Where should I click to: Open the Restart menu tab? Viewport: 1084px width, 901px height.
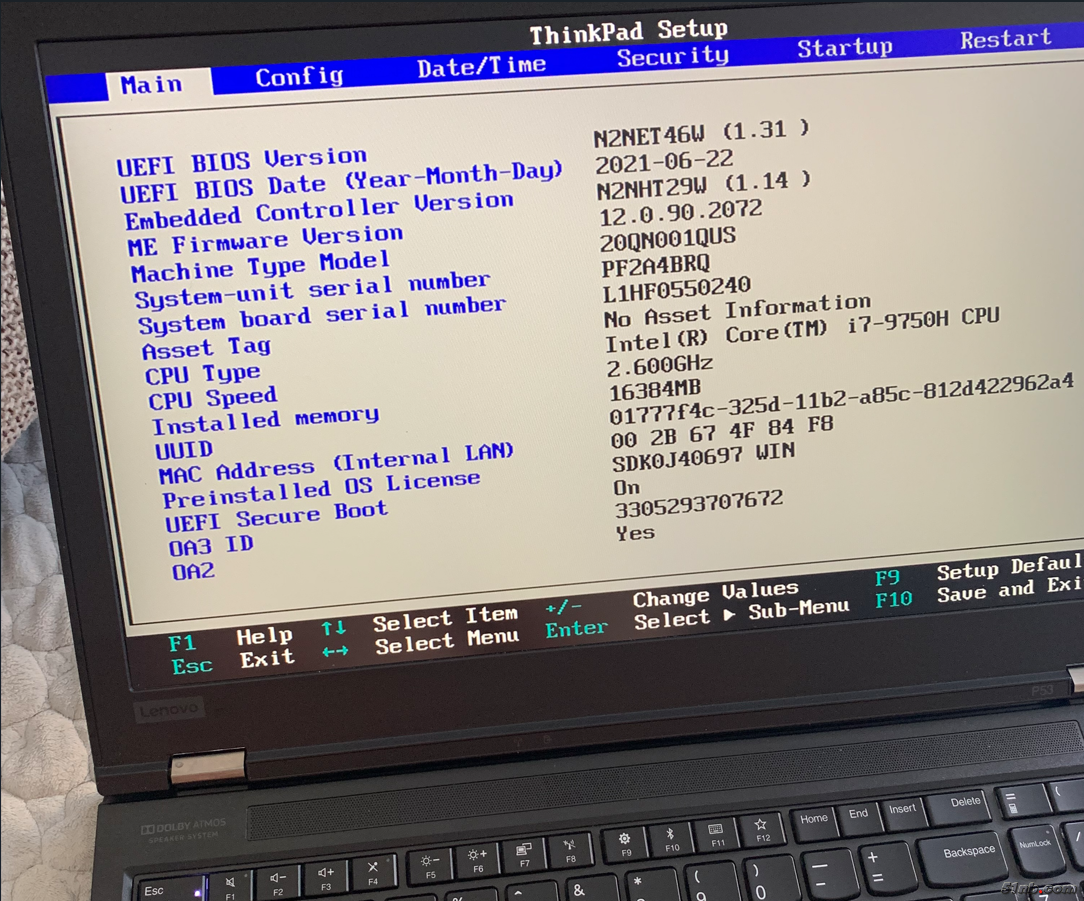coord(1005,39)
